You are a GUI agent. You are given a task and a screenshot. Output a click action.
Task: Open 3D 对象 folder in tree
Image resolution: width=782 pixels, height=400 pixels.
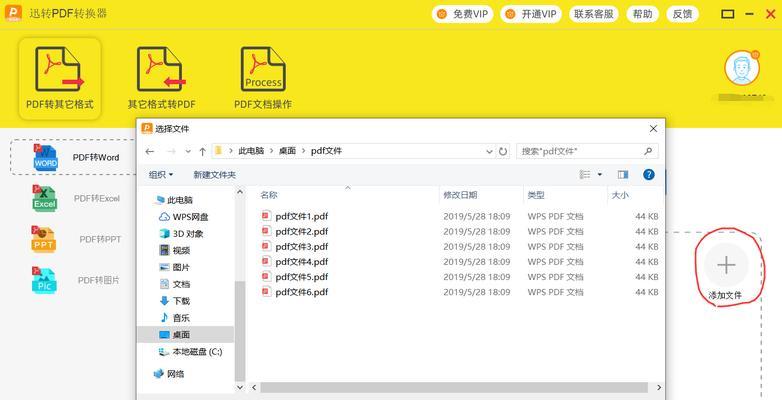[x=181, y=234]
